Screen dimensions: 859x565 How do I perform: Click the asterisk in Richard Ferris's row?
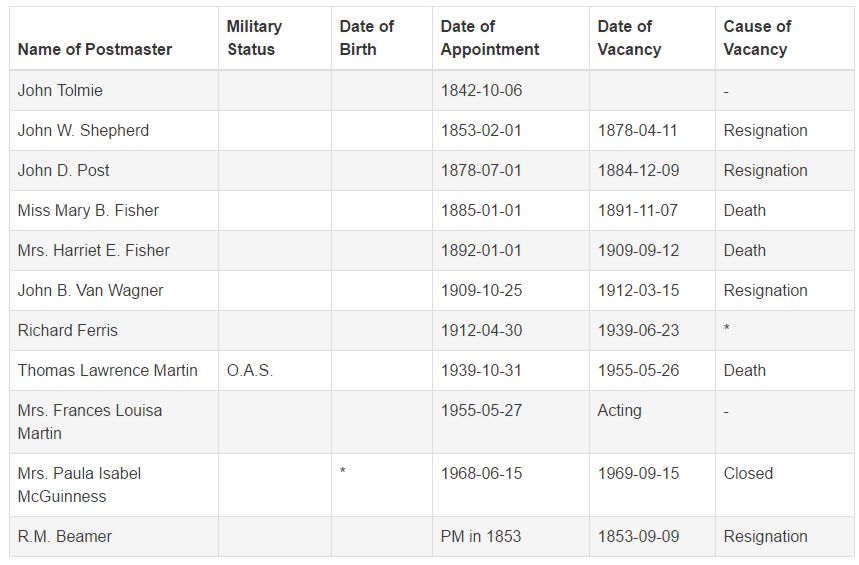point(726,329)
